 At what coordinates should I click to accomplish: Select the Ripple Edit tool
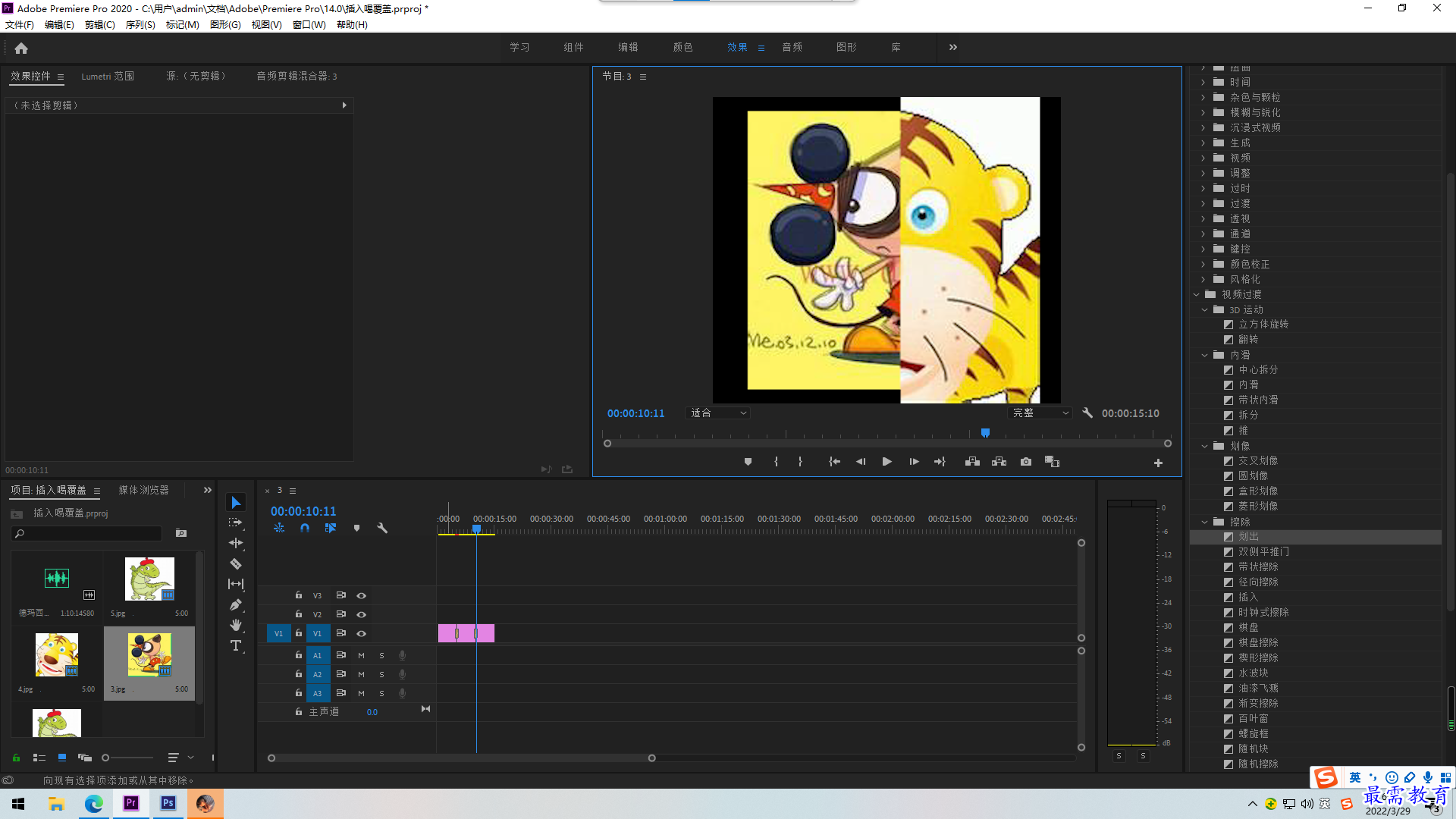236,543
